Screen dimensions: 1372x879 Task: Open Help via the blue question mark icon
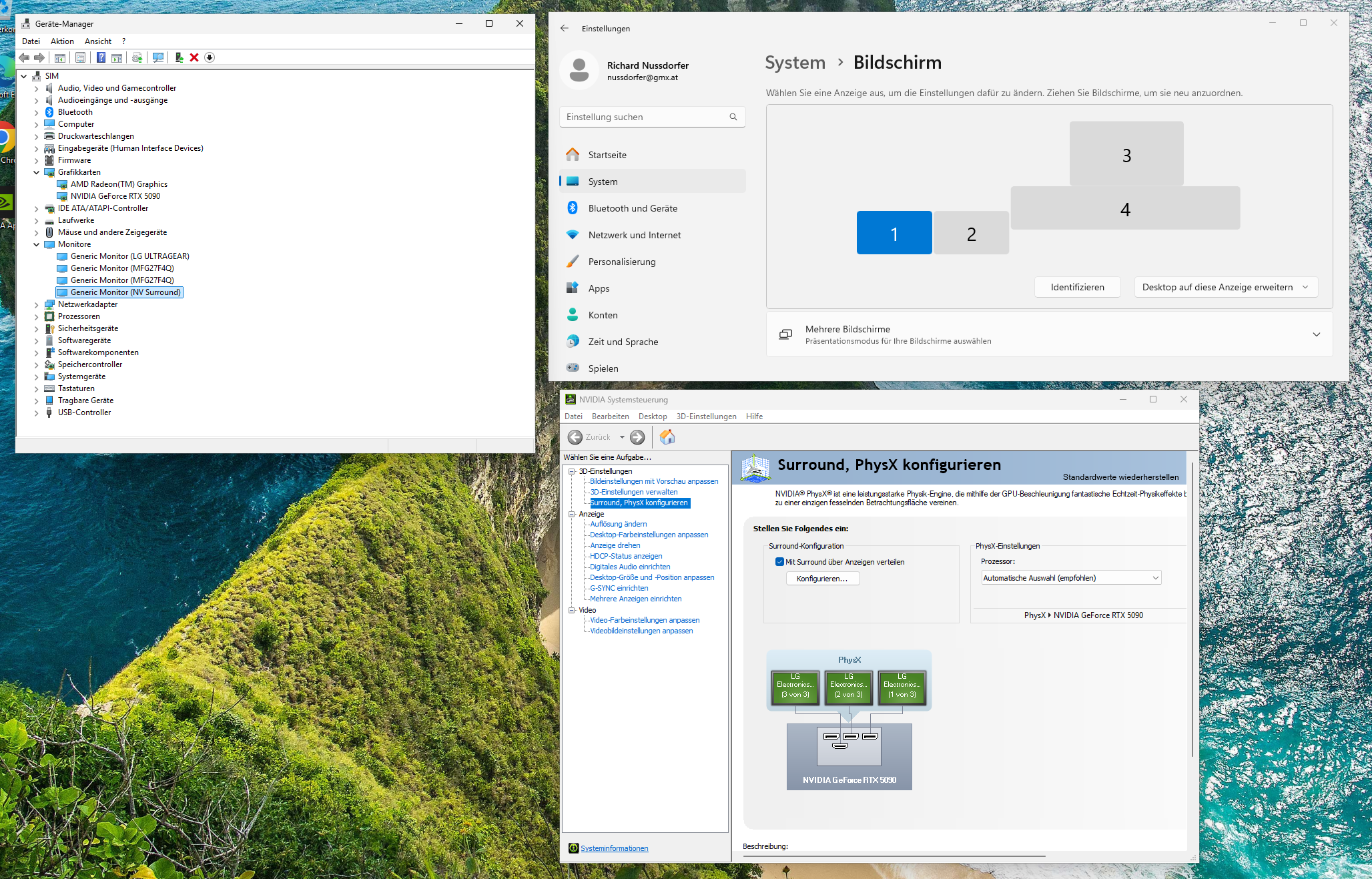tap(101, 57)
